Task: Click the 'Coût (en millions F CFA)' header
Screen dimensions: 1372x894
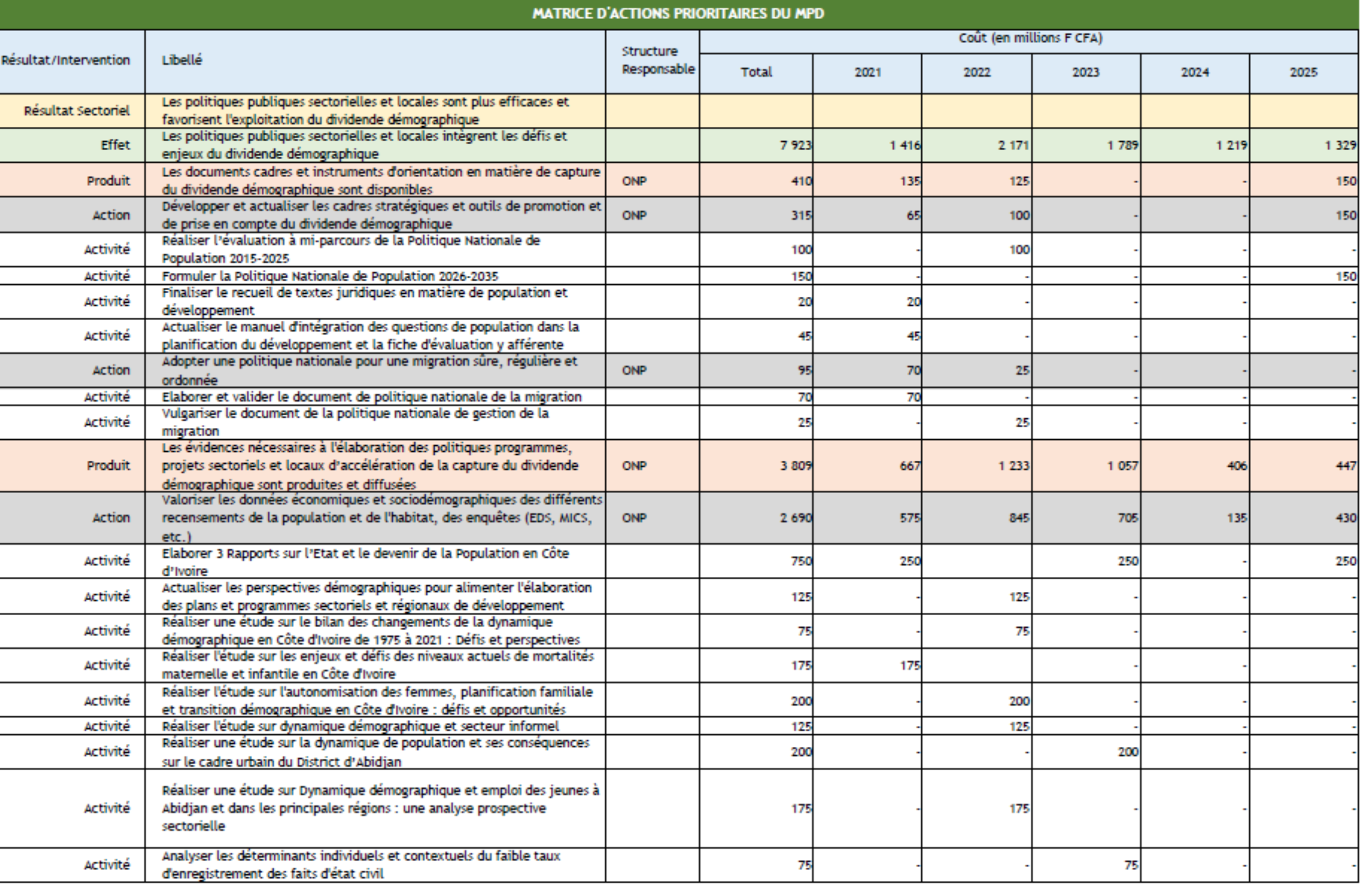Action: [1030, 39]
